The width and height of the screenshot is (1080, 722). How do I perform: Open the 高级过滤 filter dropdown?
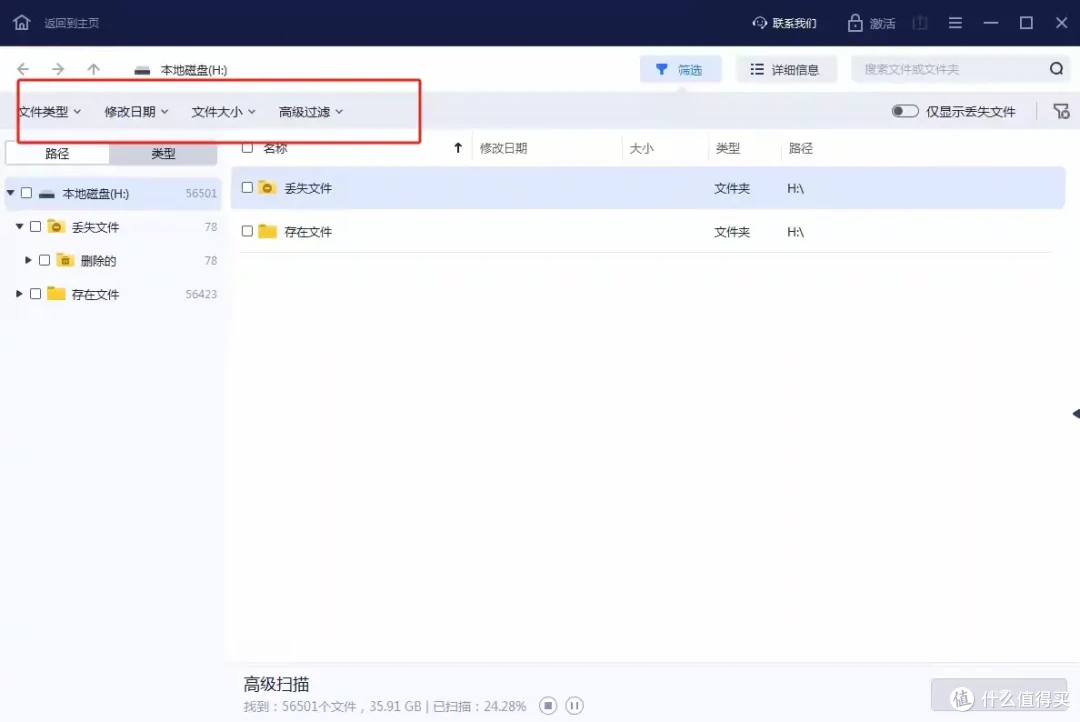(x=311, y=112)
